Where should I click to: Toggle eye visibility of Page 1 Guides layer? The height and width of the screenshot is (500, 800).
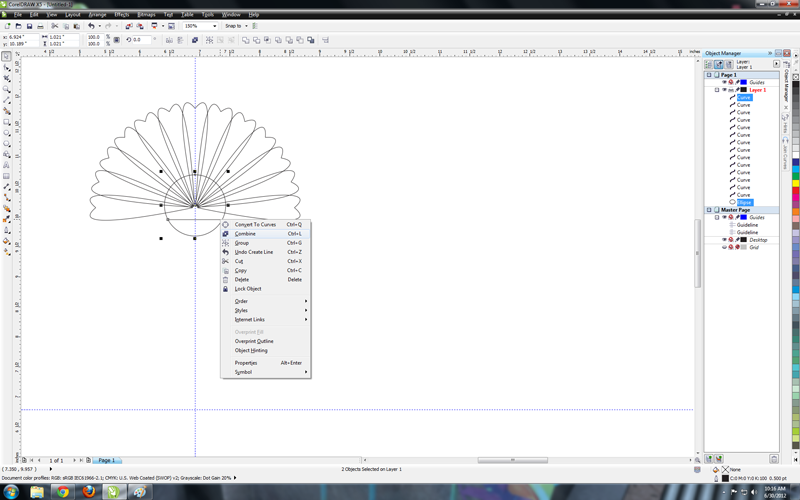(x=725, y=82)
